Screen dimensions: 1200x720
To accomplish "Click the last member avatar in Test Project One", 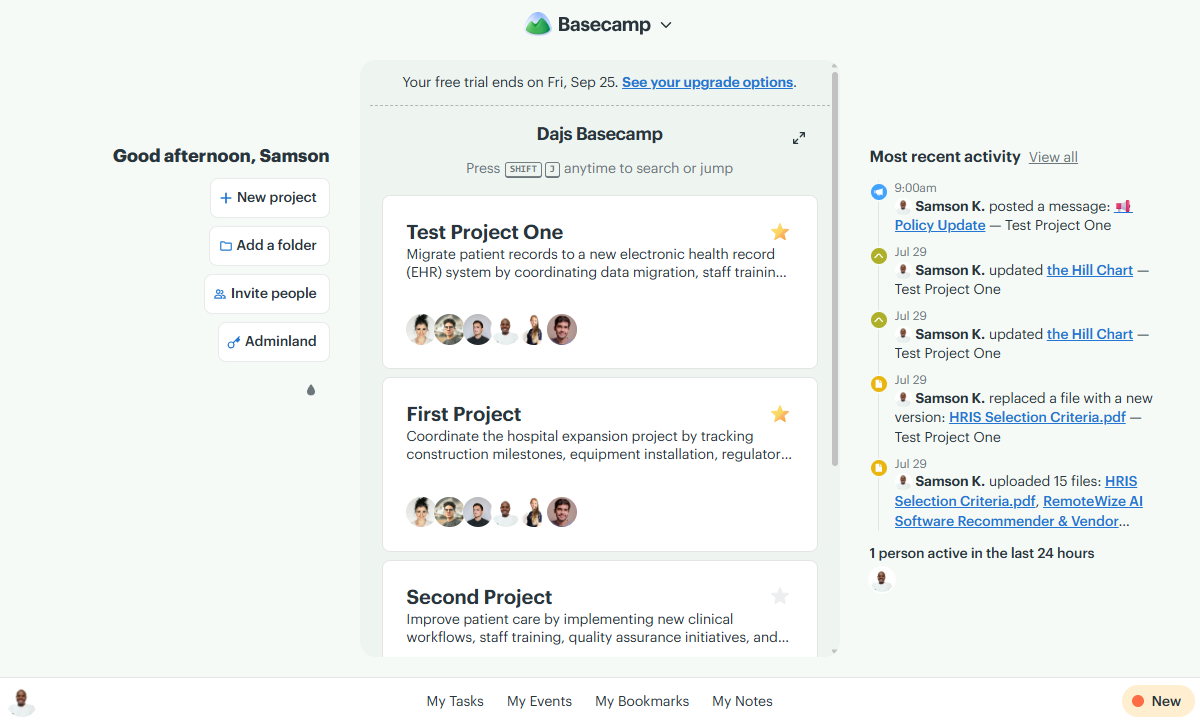I will (562, 330).
